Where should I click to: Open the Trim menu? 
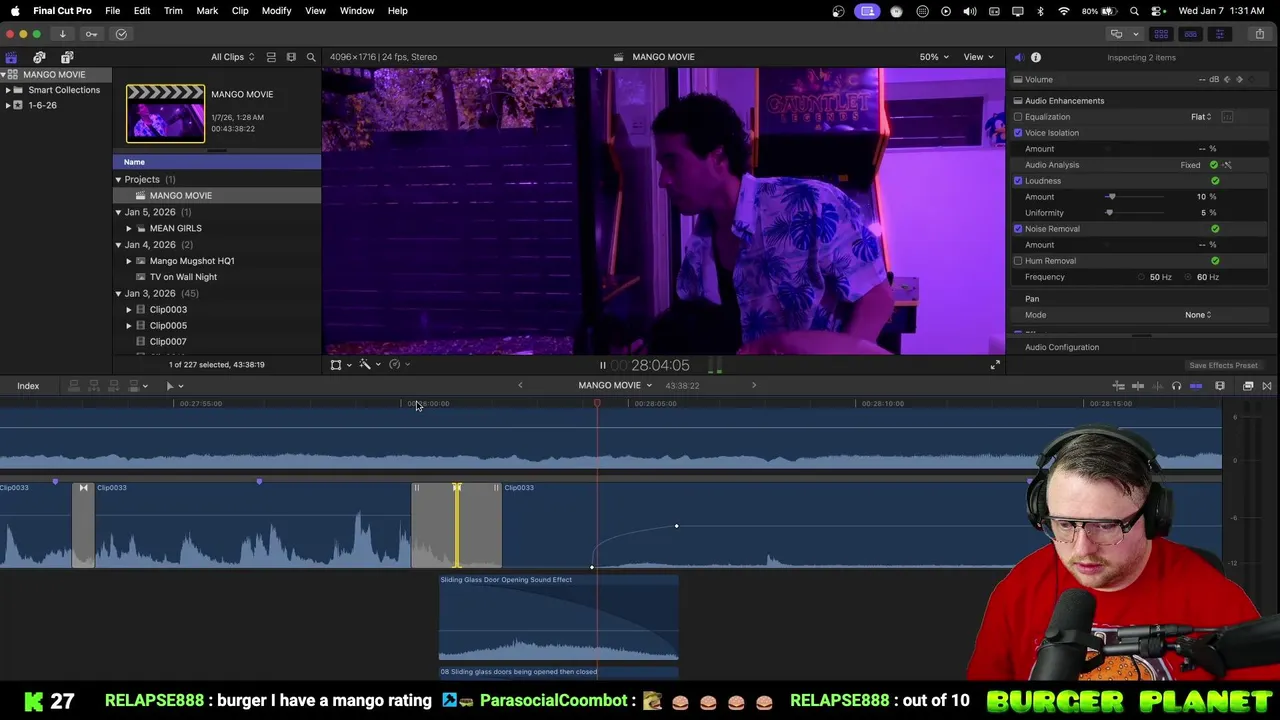[173, 11]
